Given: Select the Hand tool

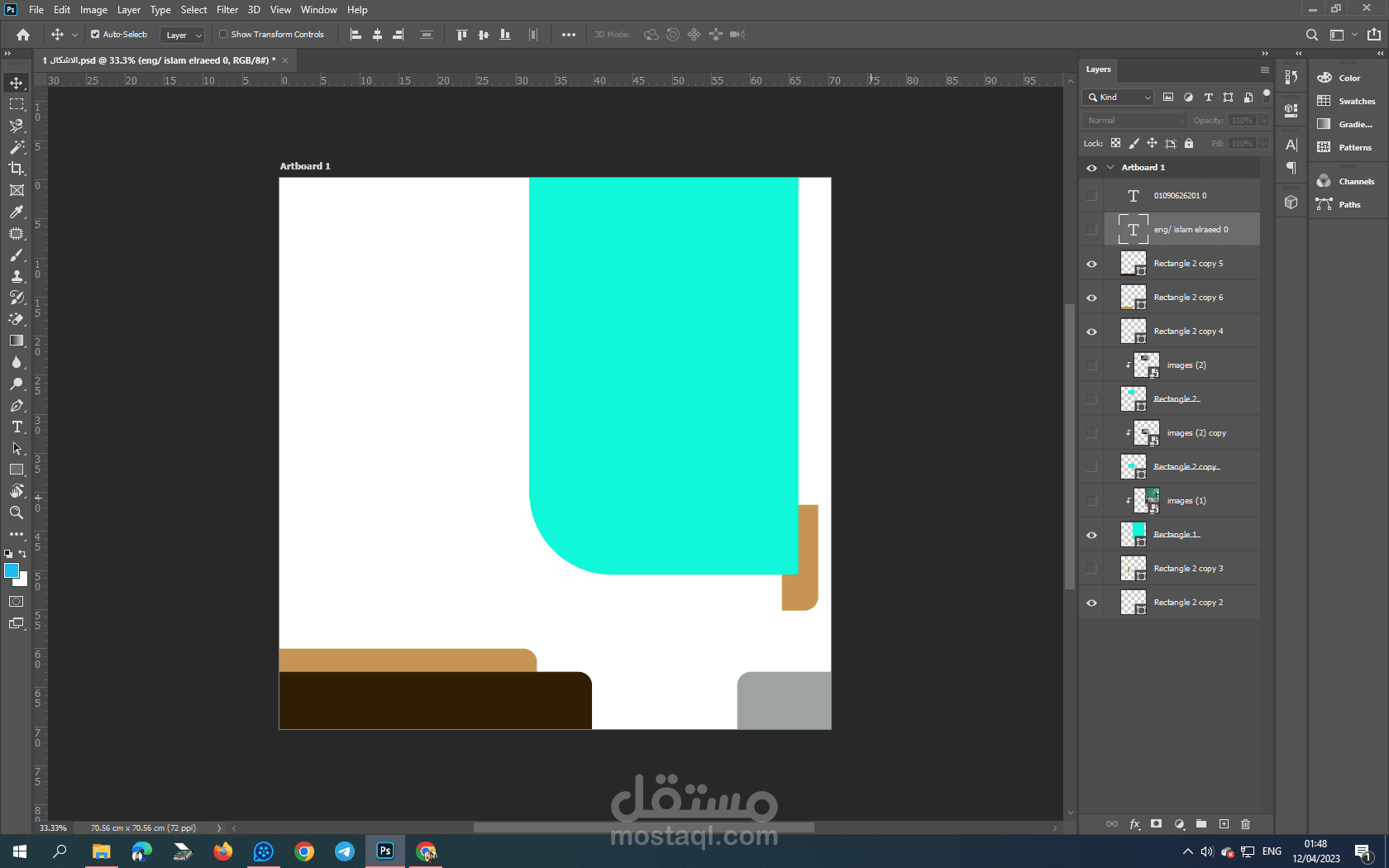Looking at the screenshot, I should 17,491.
